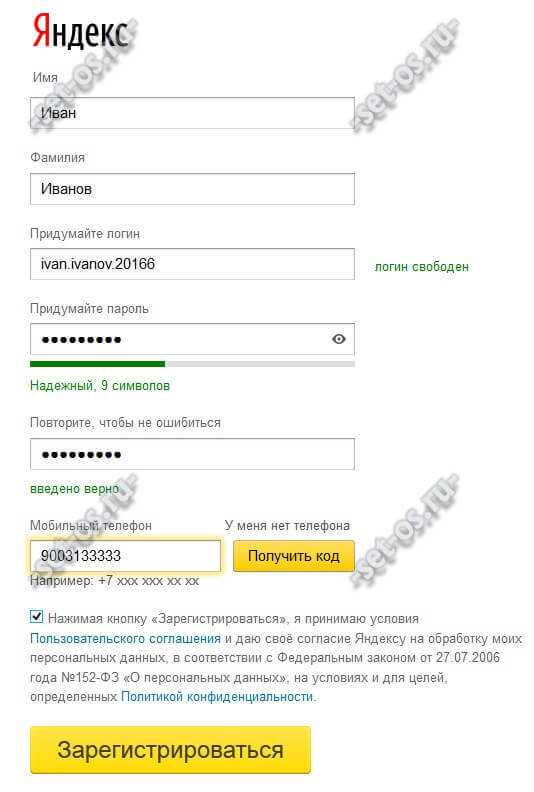Image resolution: width=534 pixels, height=792 pixels.
Task: Click the Яндекс logo
Action: [x=80, y=32]
